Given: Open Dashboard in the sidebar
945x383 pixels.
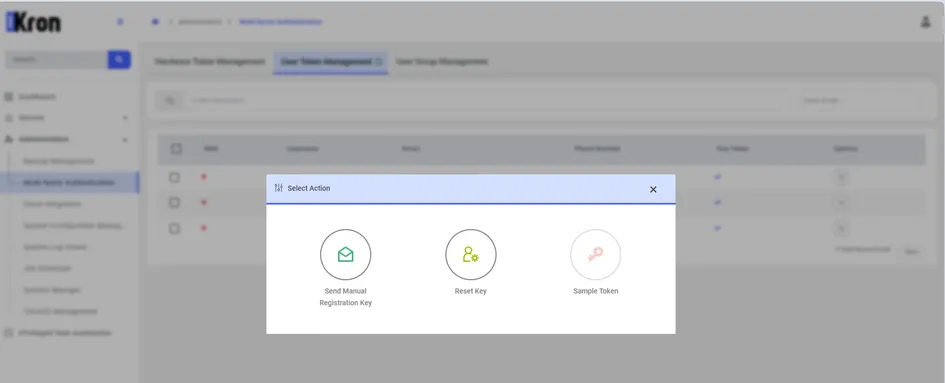Looking at the screenshot, I should click(x=37, y=97).
